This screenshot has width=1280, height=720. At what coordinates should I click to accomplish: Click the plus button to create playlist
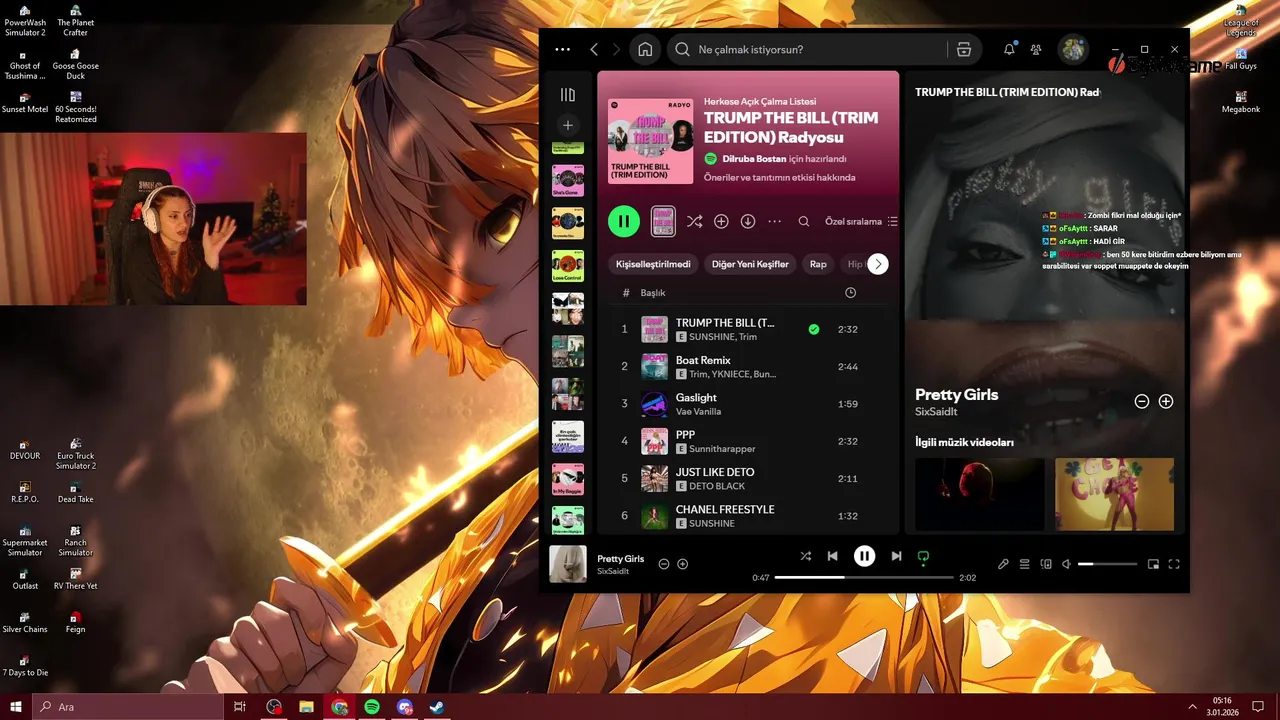568,125
